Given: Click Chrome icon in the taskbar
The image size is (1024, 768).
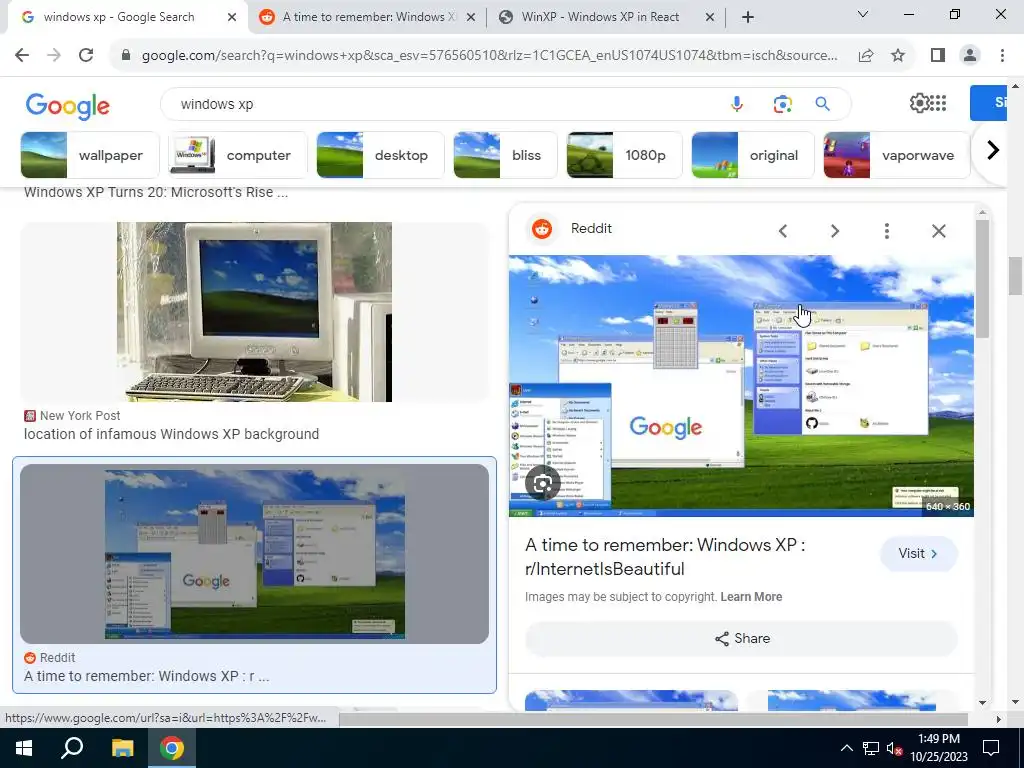Looking at the screenshot, I should (x=172, y=748).
